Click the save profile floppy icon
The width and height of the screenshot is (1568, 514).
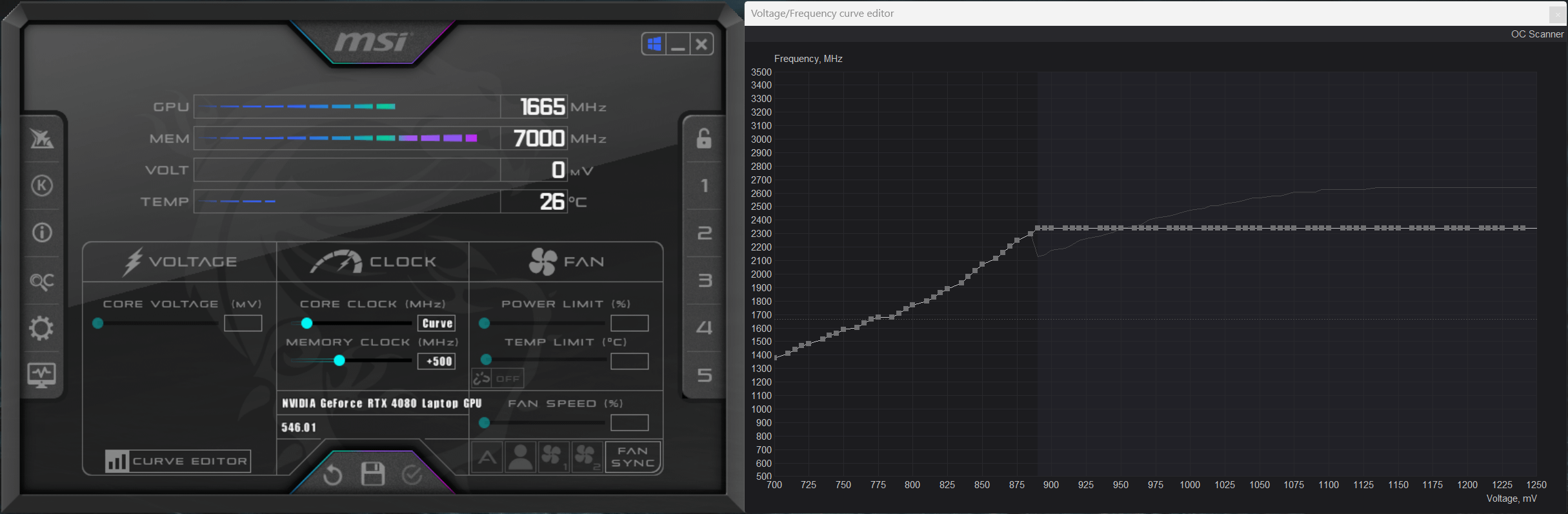click(x=372, y=475)
